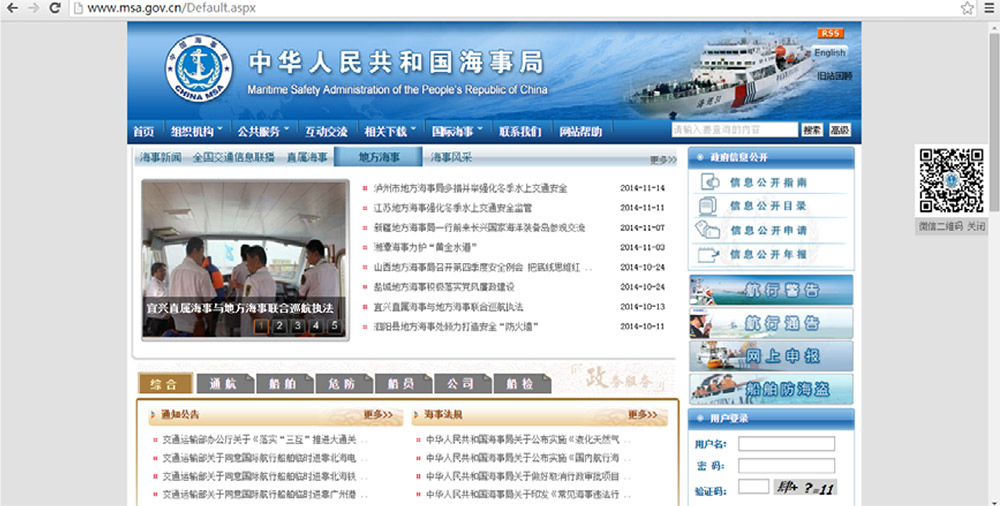The width and height of the screenshot is (1000, 506).
Task: Open the 船舶防海盗 banner
Action: 771,389
